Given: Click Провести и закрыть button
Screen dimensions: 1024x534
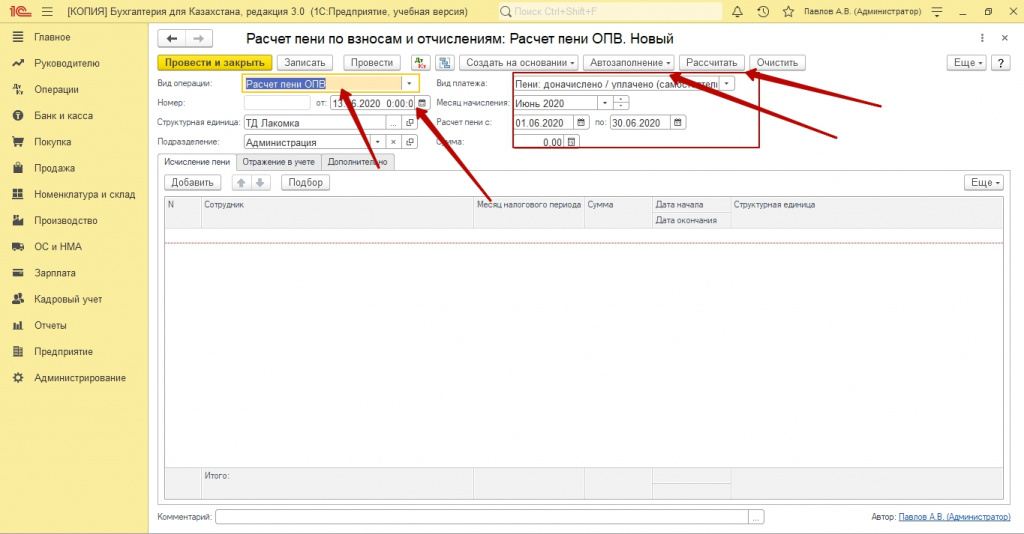Looking at the screenshot, I should click(x=215, y=63).
